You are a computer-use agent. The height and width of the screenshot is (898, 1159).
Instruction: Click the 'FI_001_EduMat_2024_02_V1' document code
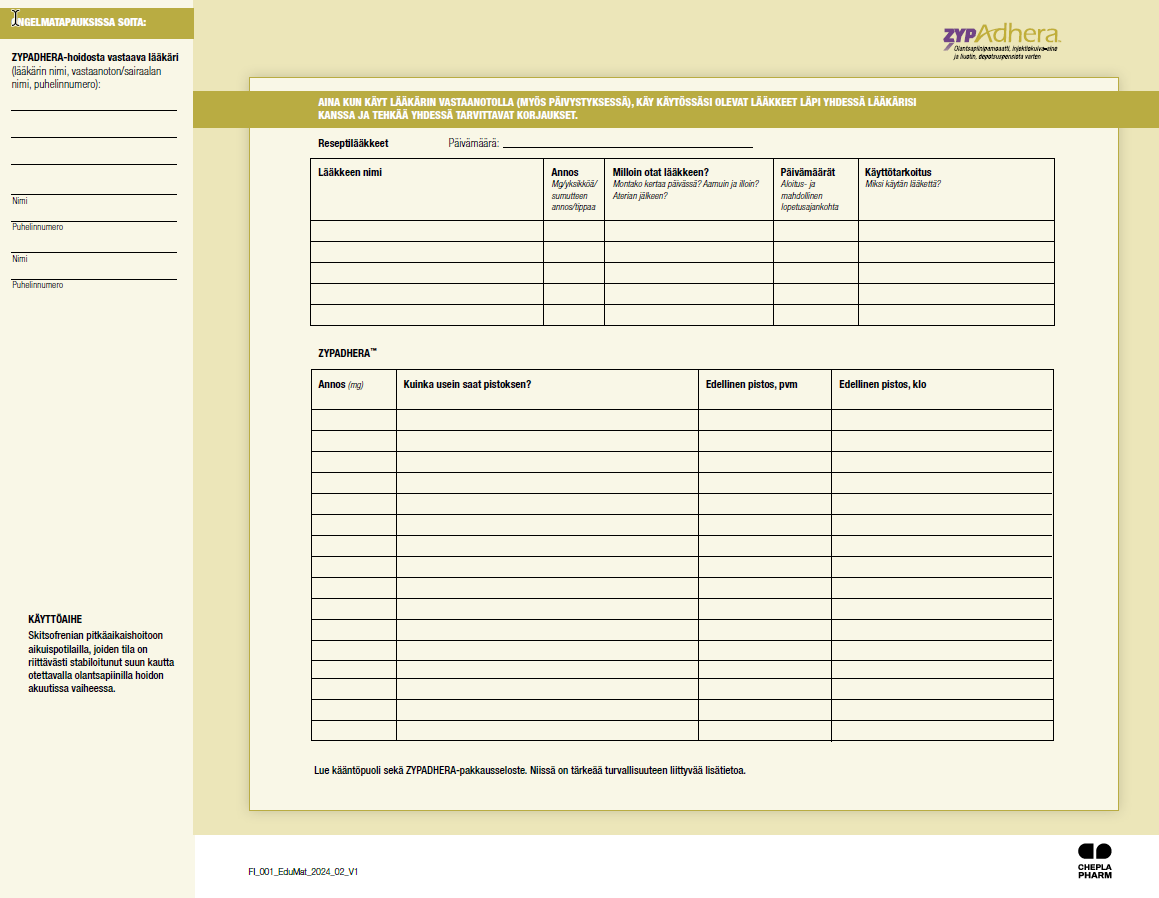click(303, 871)
